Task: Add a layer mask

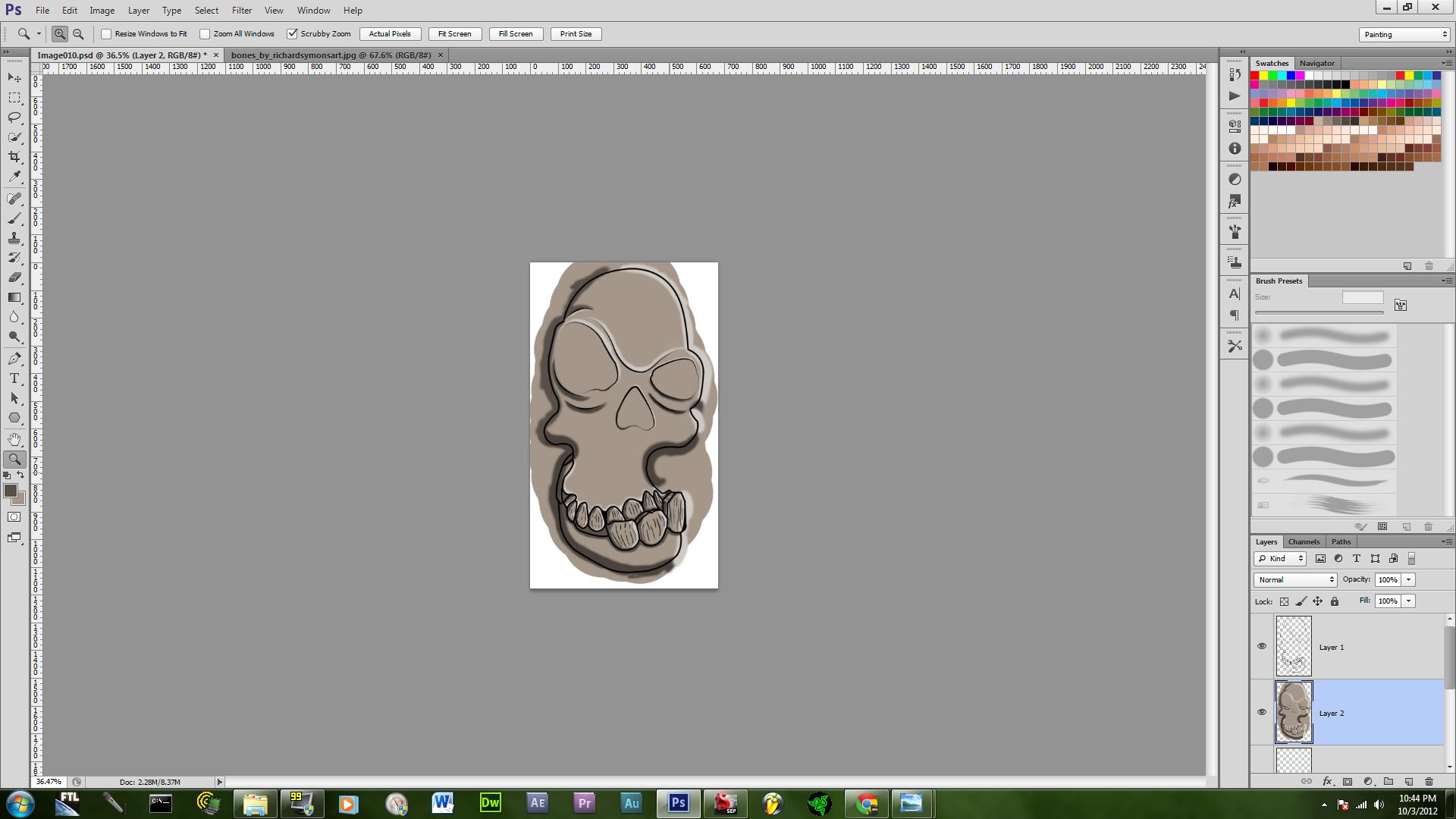Action: tap(1348, 781)
